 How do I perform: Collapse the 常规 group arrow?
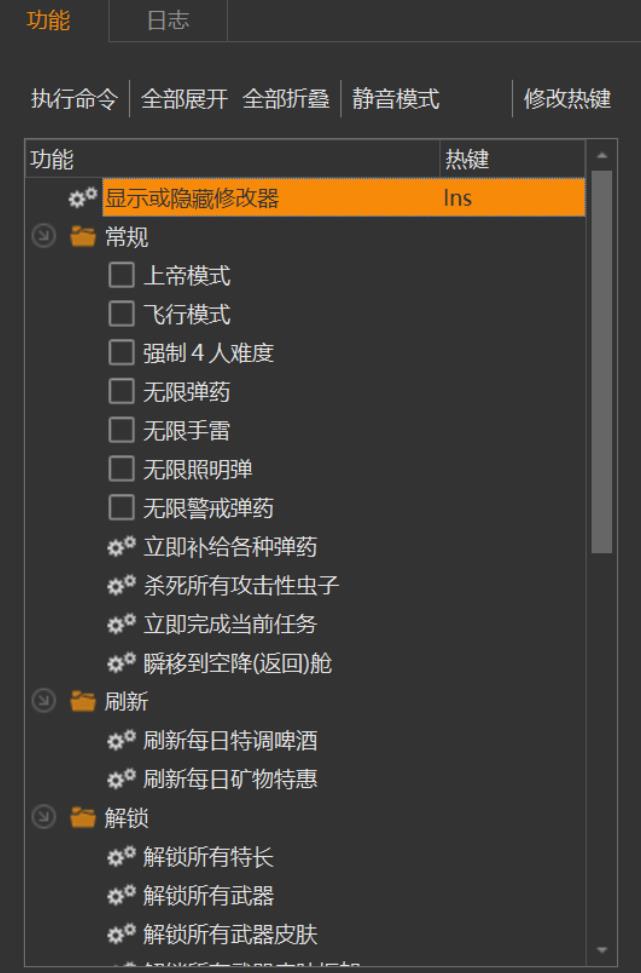(42, 237)
